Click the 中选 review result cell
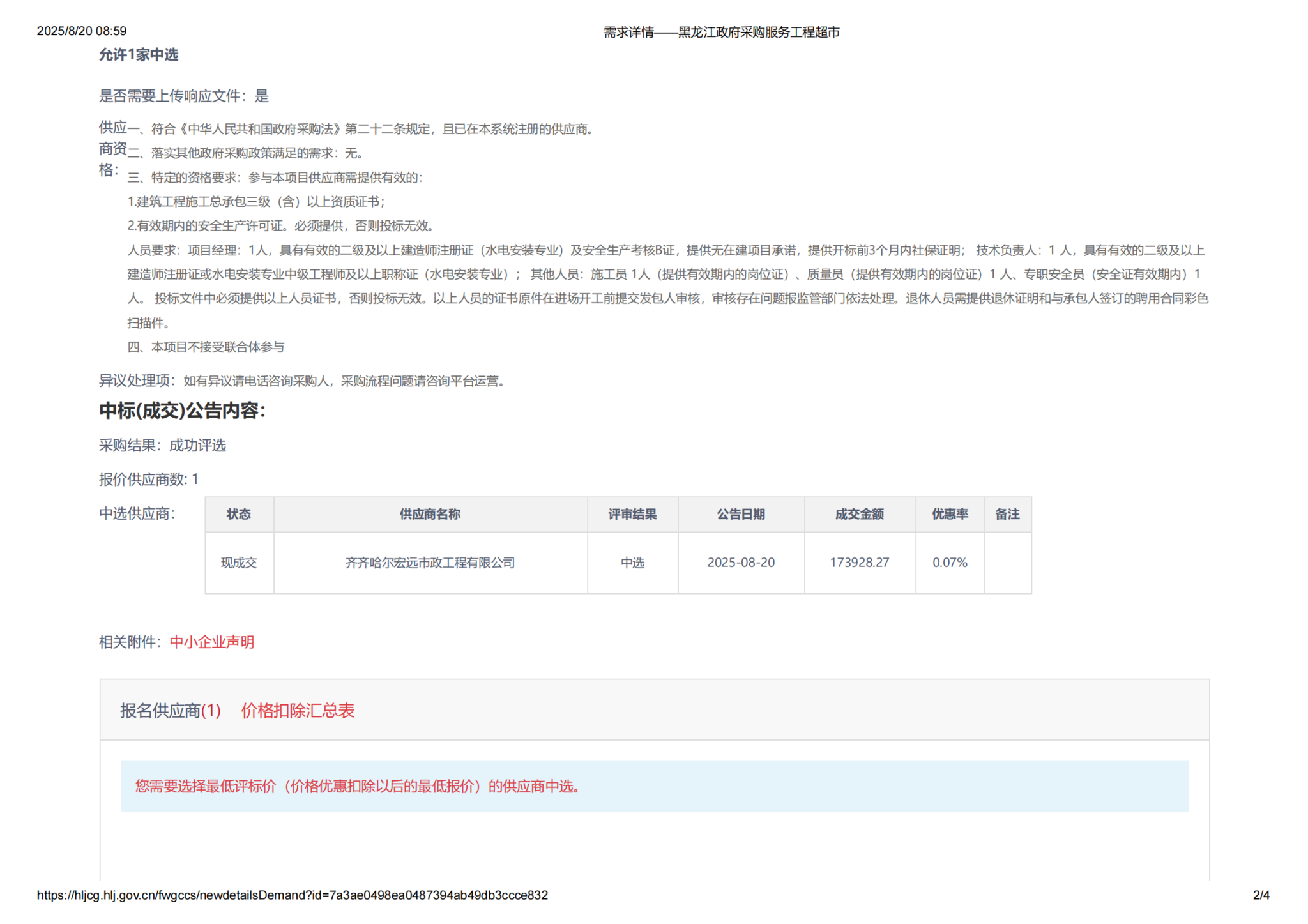Screen dimensions: 1308x924 (632, 563)
